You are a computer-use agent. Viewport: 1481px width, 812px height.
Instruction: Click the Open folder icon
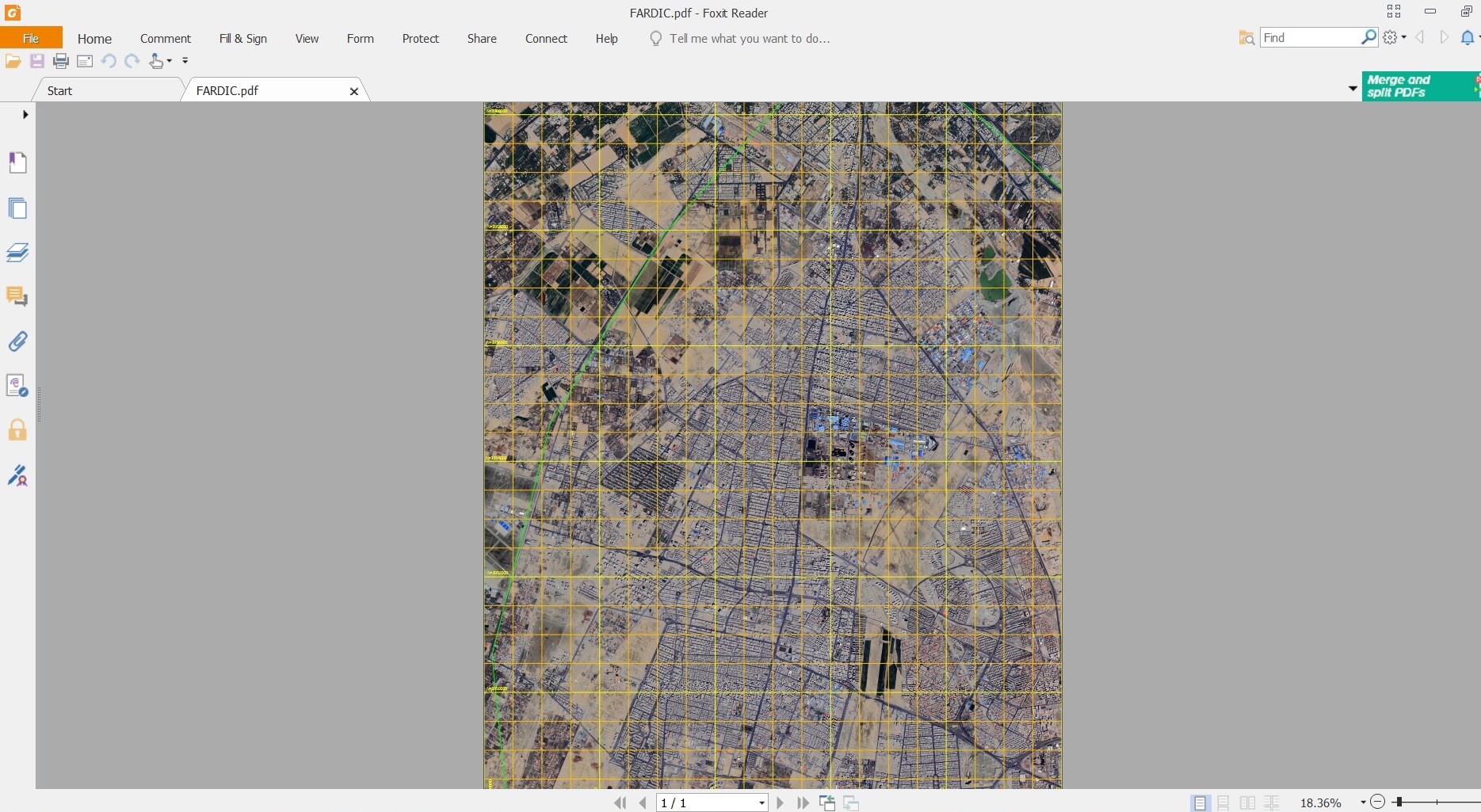pyautogui.click(x=13, y=61)
